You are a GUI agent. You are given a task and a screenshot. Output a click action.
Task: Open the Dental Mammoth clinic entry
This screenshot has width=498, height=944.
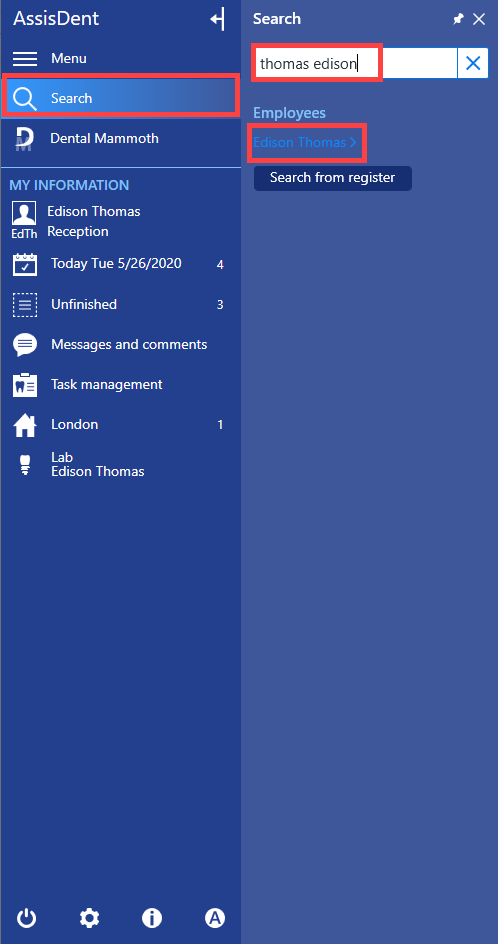point(120,138)
